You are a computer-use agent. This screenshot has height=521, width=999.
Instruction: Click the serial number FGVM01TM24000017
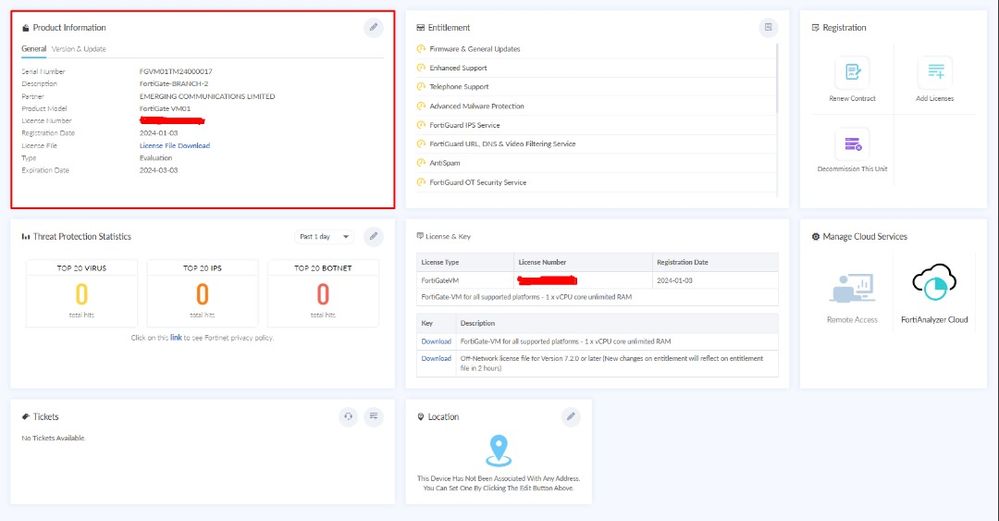pyautogui.click(x=176, y=71)
